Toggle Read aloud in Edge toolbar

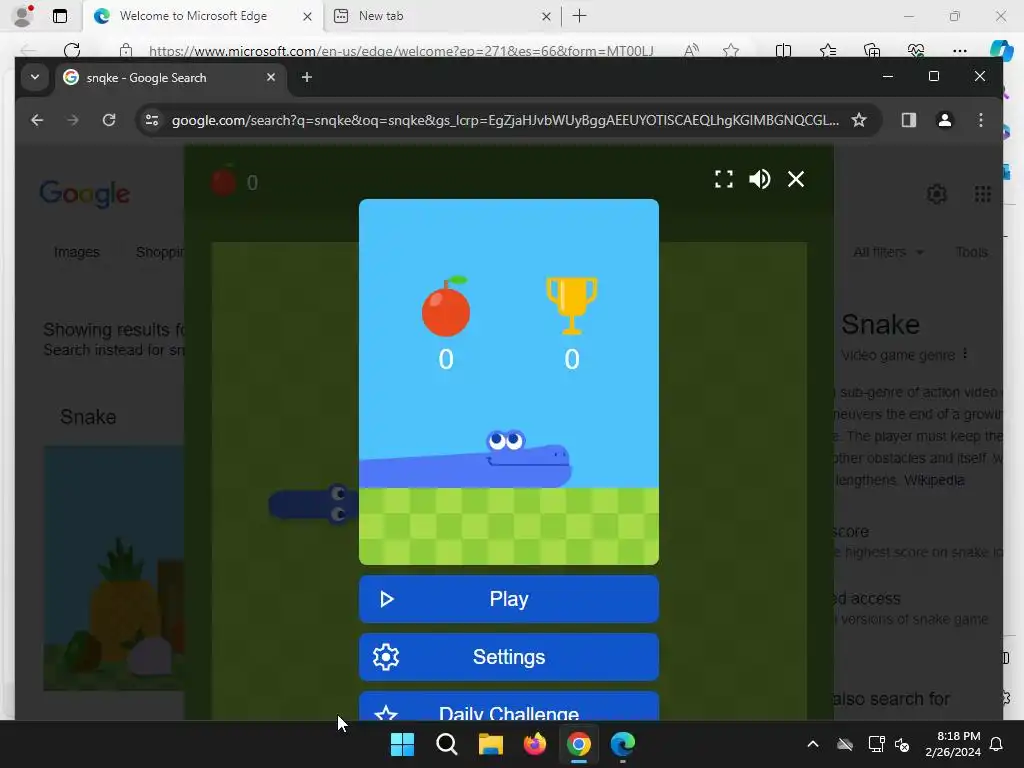[691, 50]
